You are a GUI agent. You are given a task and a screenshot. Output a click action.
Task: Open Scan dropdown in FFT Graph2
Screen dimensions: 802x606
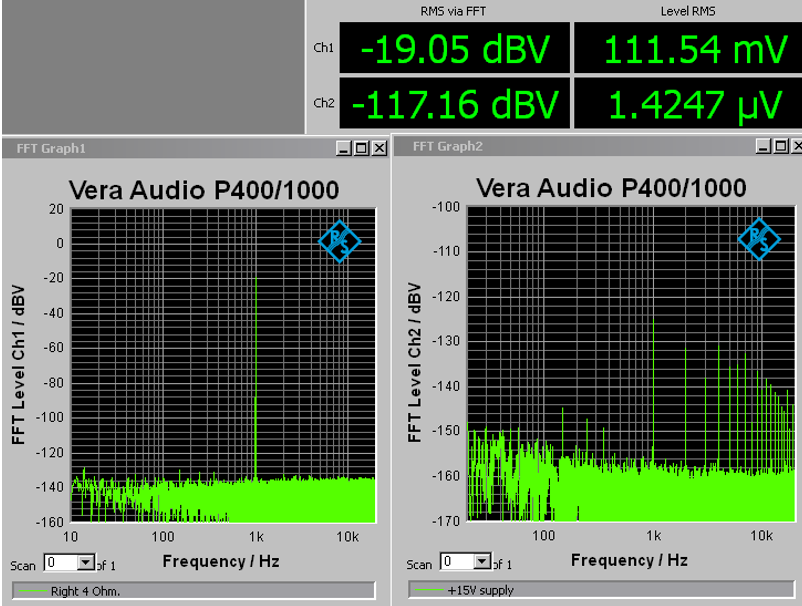[x=482, y=562]
